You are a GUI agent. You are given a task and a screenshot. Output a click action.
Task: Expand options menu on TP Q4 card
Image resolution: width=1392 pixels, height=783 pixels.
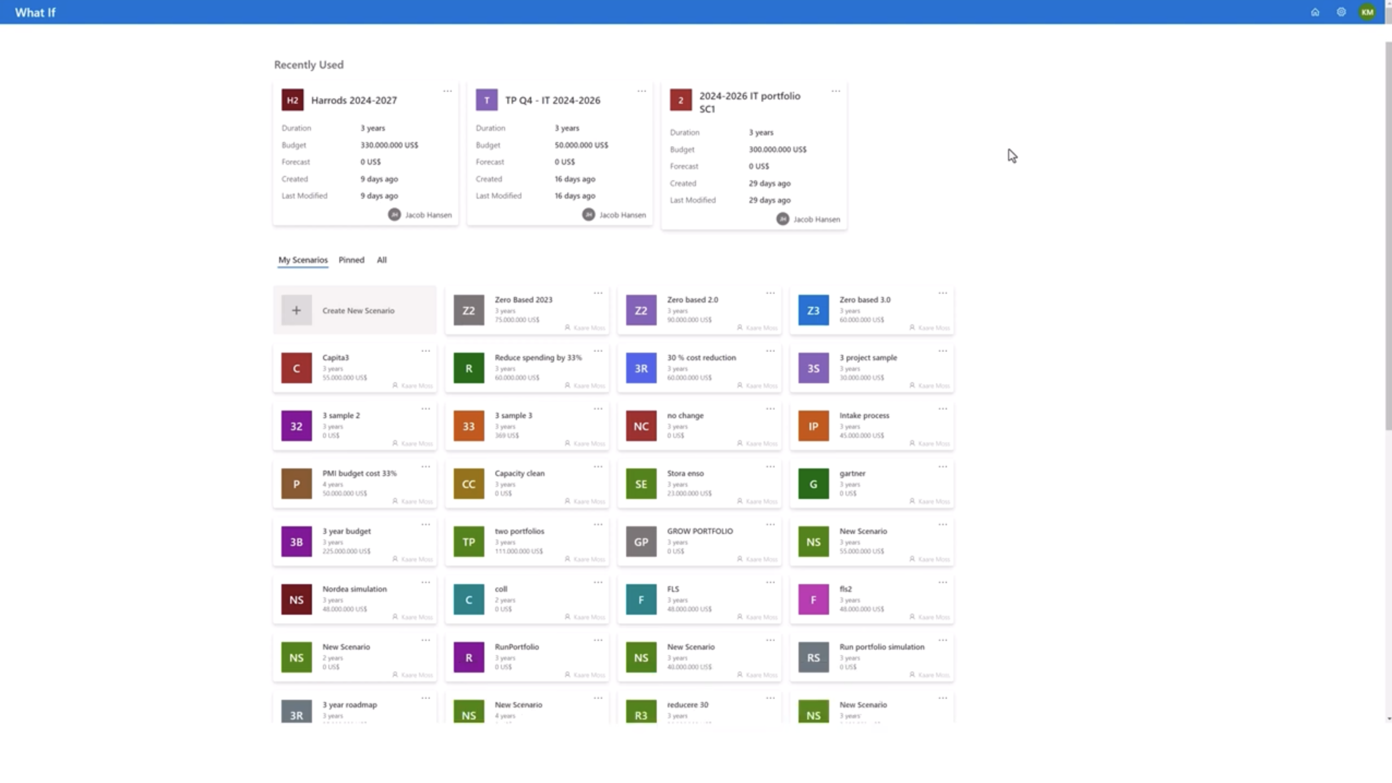642,91
